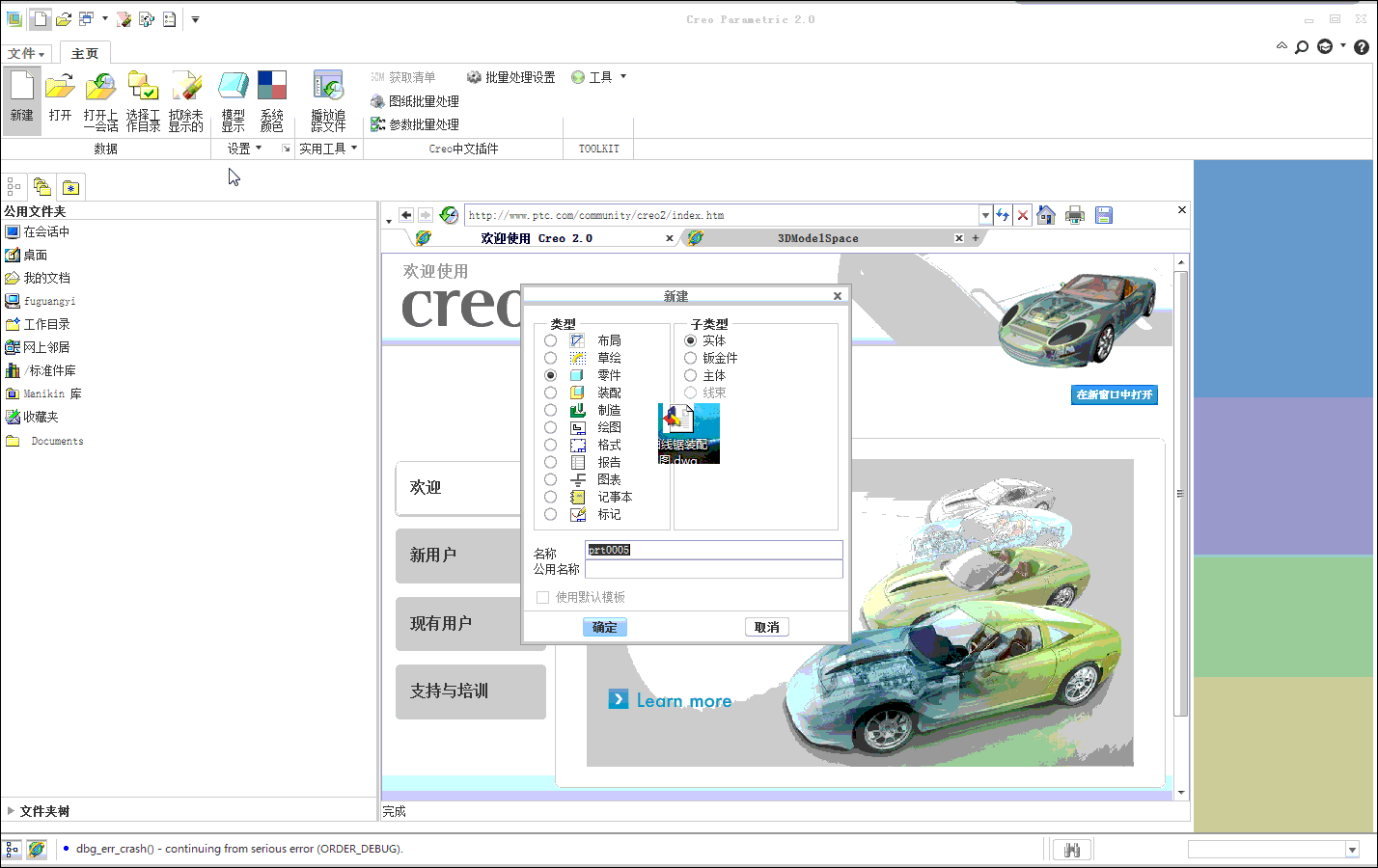Expand the settings group dialog launcher

point(286,149)
